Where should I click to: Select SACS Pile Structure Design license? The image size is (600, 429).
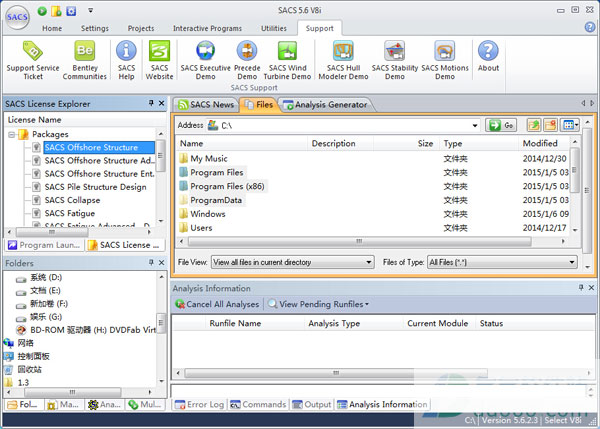click(x=95, y=187)
